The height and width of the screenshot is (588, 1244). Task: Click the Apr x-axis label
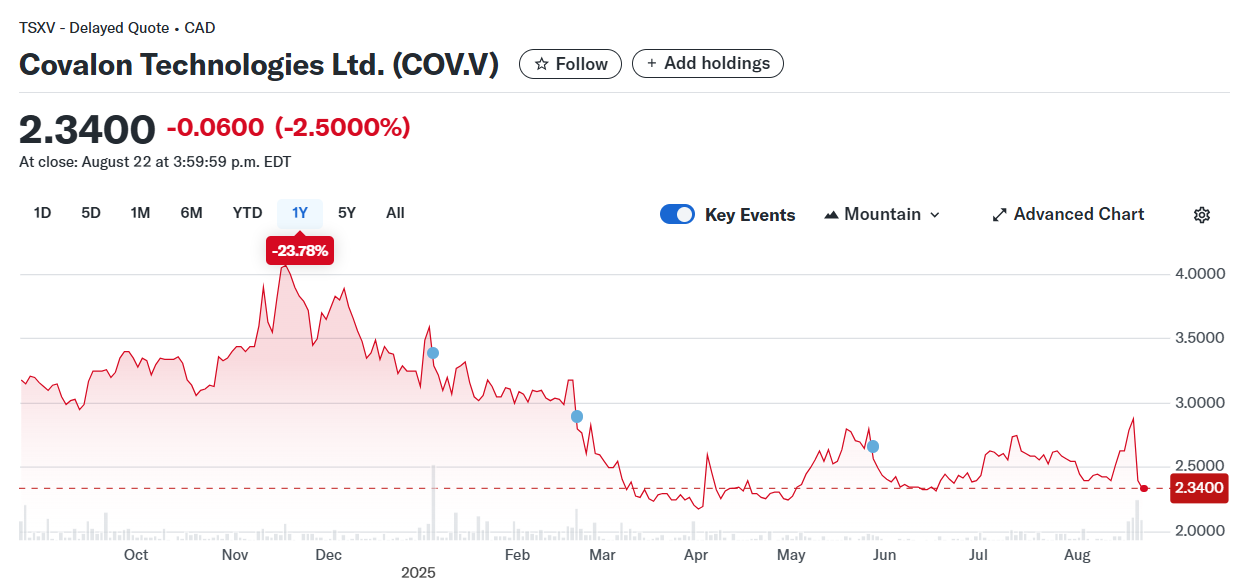[696, 555]
